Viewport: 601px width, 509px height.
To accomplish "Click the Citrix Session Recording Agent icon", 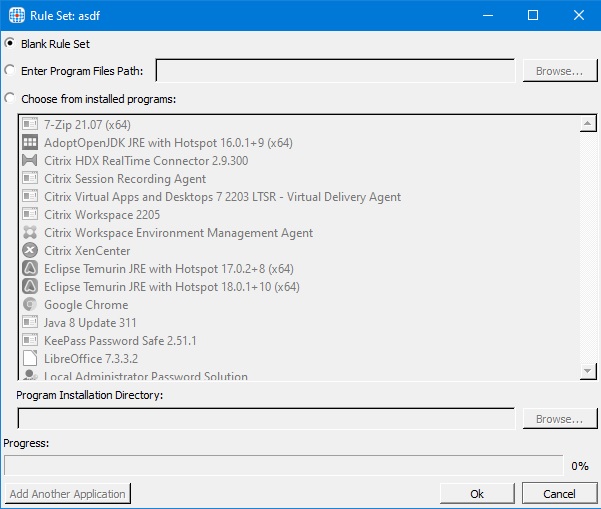I will pyautogui.click(x=30, y=178).
